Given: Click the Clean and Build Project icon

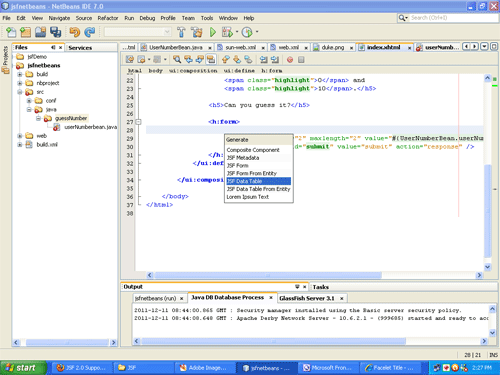Looking at the screenshot, I should point(197,32).
